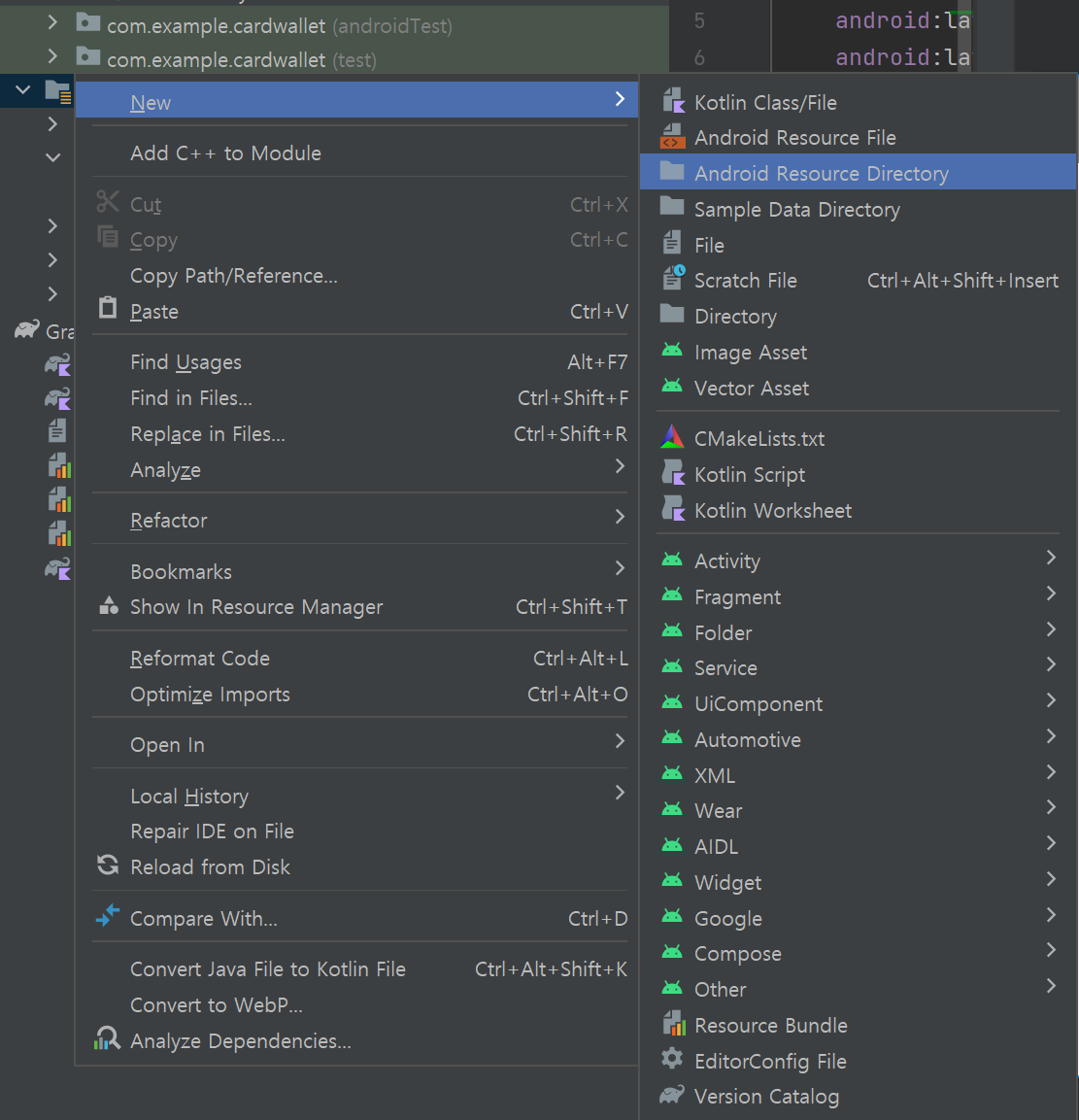The width and height of the screenshot is (1079, 1120).
Task: Choose Convert Java File to Kotlin File
Action: 356,969
